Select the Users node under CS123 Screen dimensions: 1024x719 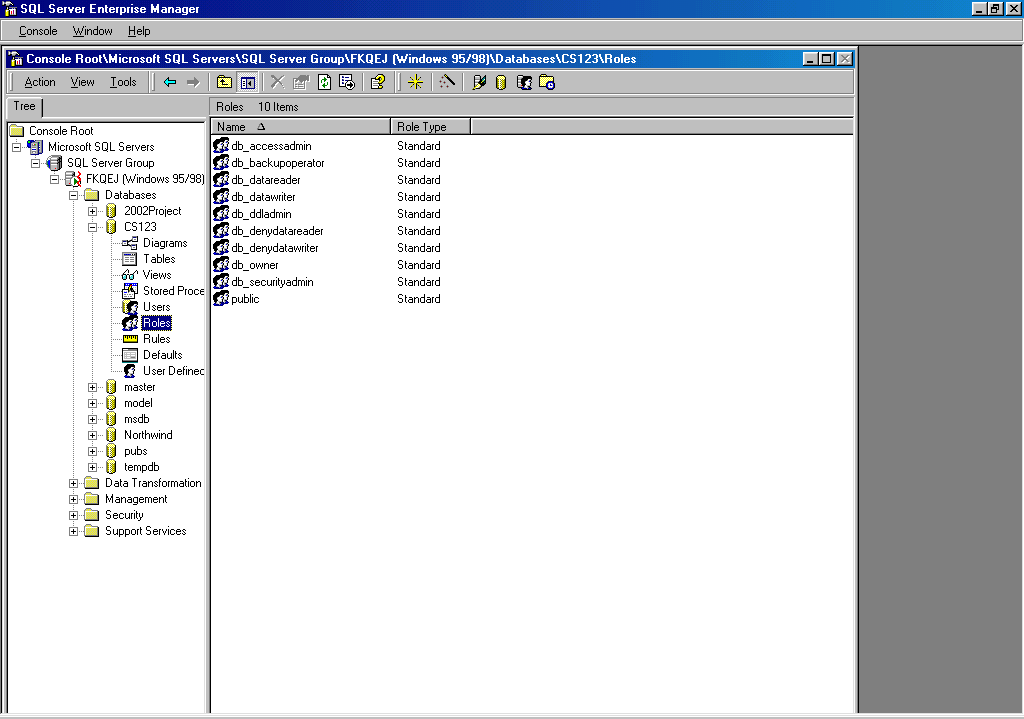(x=156, y=307)
